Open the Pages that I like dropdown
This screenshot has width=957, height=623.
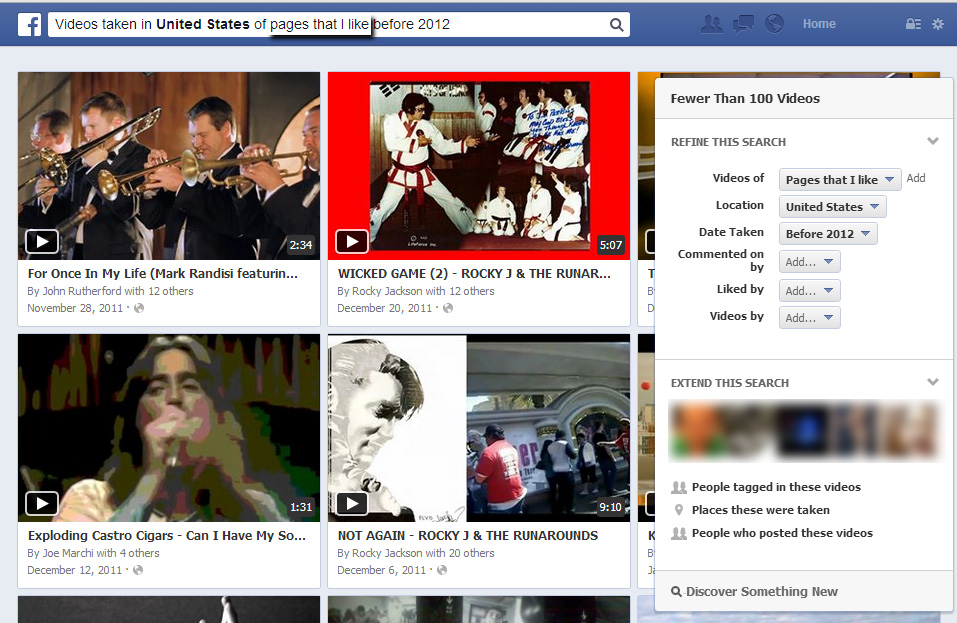[x=839, y=180]
